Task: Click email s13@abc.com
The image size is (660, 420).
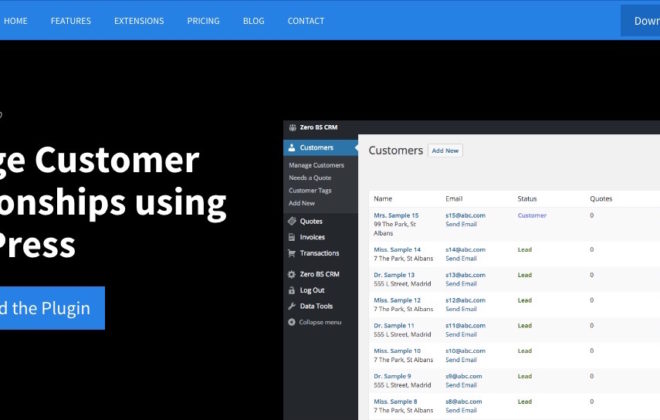Action: pos(466,275)
